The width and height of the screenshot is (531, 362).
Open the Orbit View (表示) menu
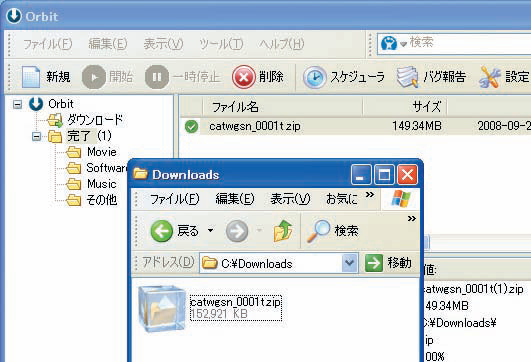coord(163,44)
